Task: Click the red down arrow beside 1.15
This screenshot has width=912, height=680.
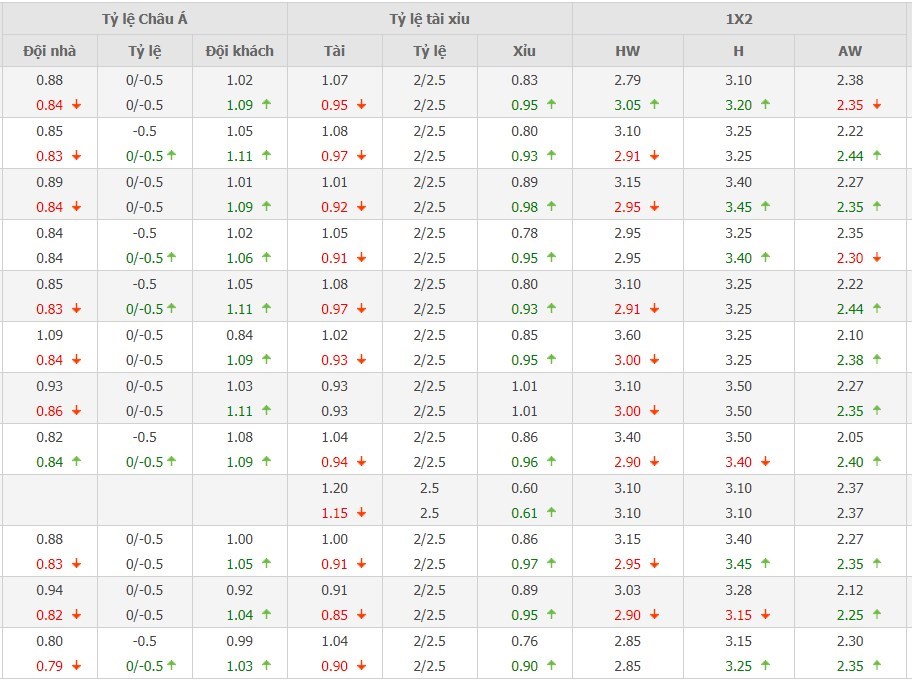Action: [x=361, y=513]
